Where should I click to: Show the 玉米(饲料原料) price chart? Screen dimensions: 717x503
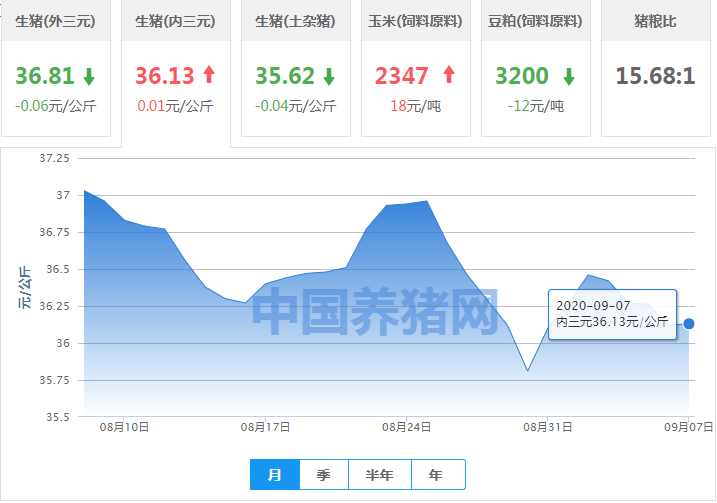point(416,22)
